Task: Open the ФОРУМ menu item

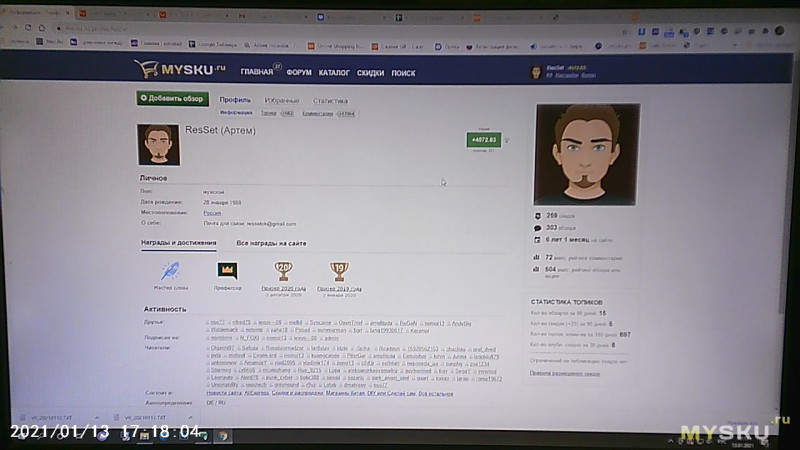Action: coord(299,73)
